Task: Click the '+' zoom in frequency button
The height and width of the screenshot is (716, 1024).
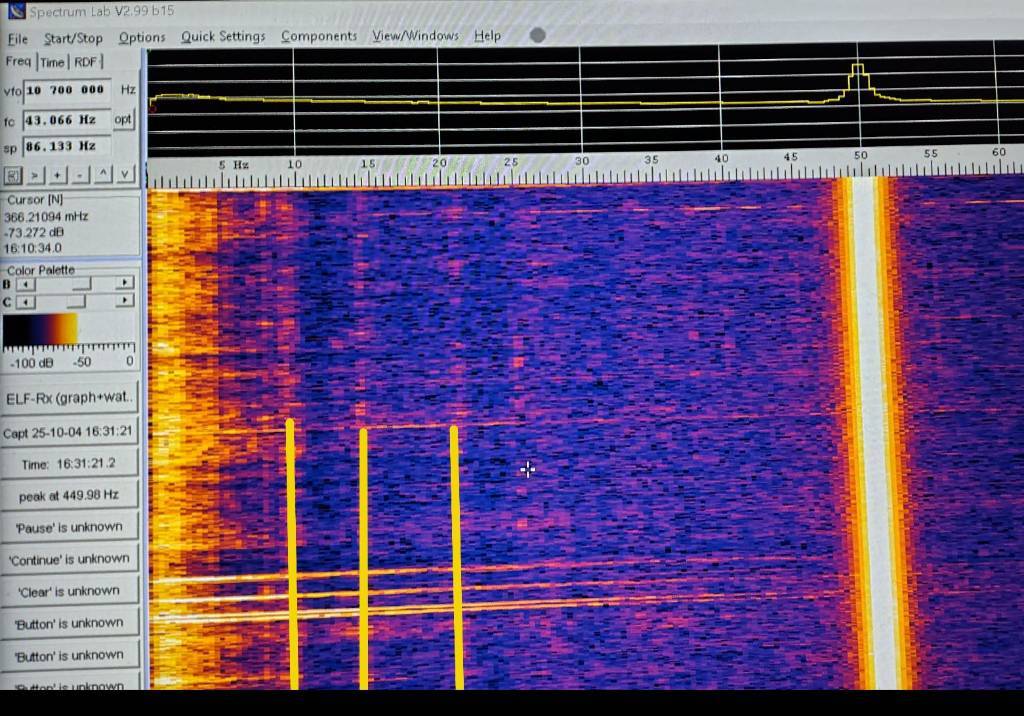Action: click(x=57, y=175)
